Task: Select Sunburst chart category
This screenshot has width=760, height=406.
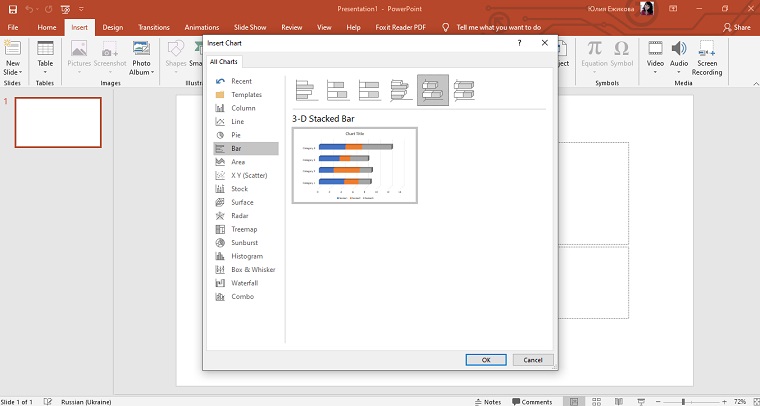Action: 245,243
